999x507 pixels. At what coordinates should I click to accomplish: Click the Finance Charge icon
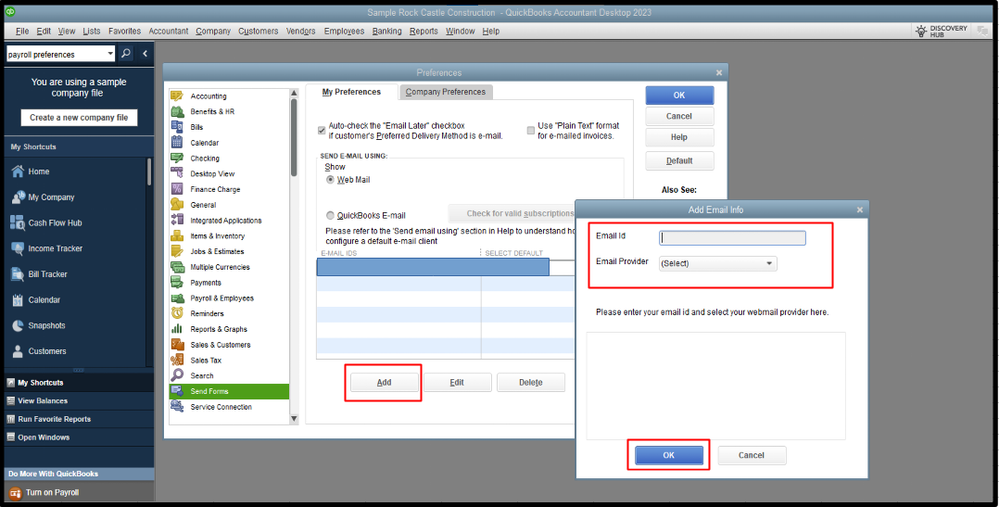pyautogui.click(x=177, y=189)
